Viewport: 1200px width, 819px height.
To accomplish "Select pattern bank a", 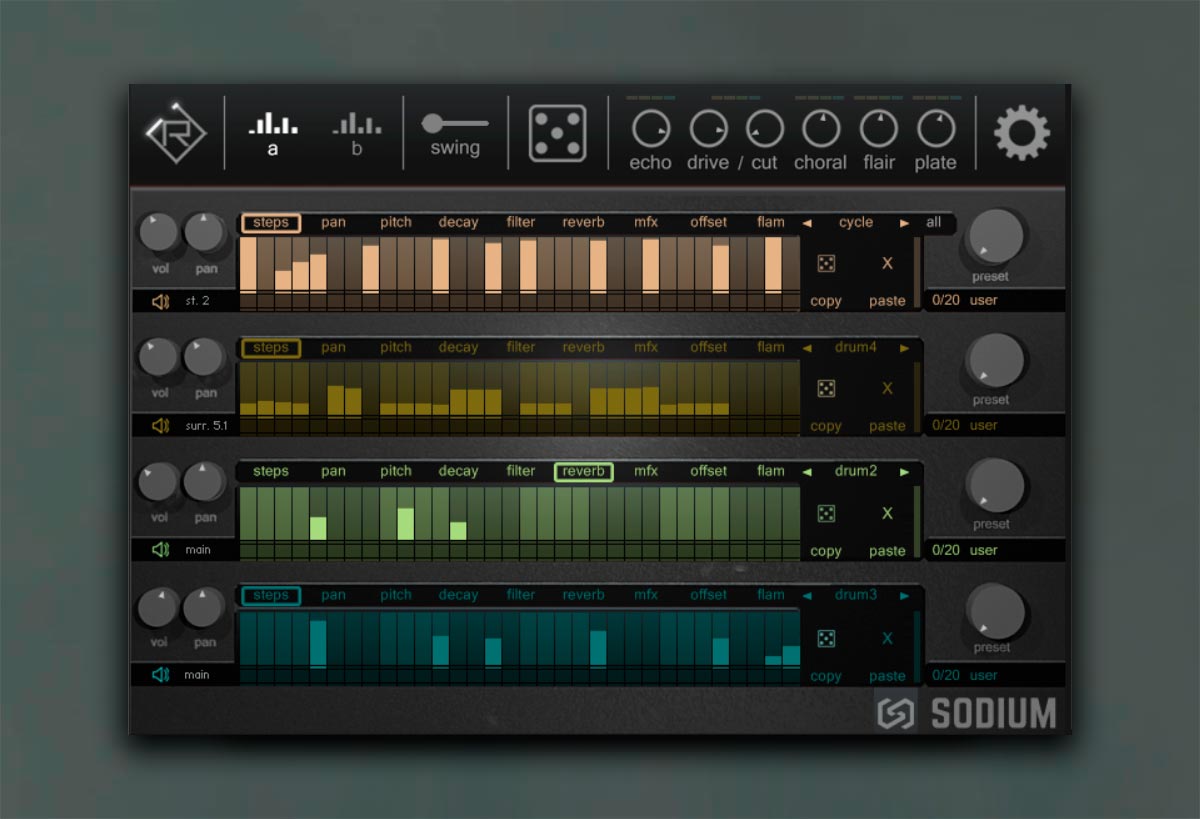I will coord(273,134).
